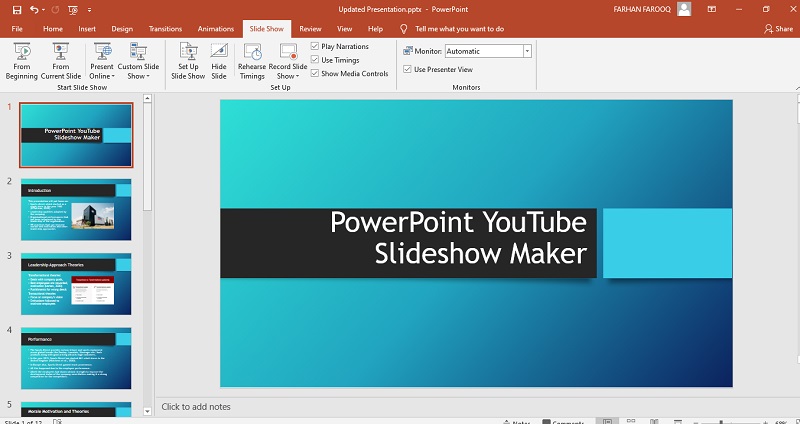Click the Record Slide Show icon
The width and height of the screenshot is (800, 424).
(x=288, y=52)
